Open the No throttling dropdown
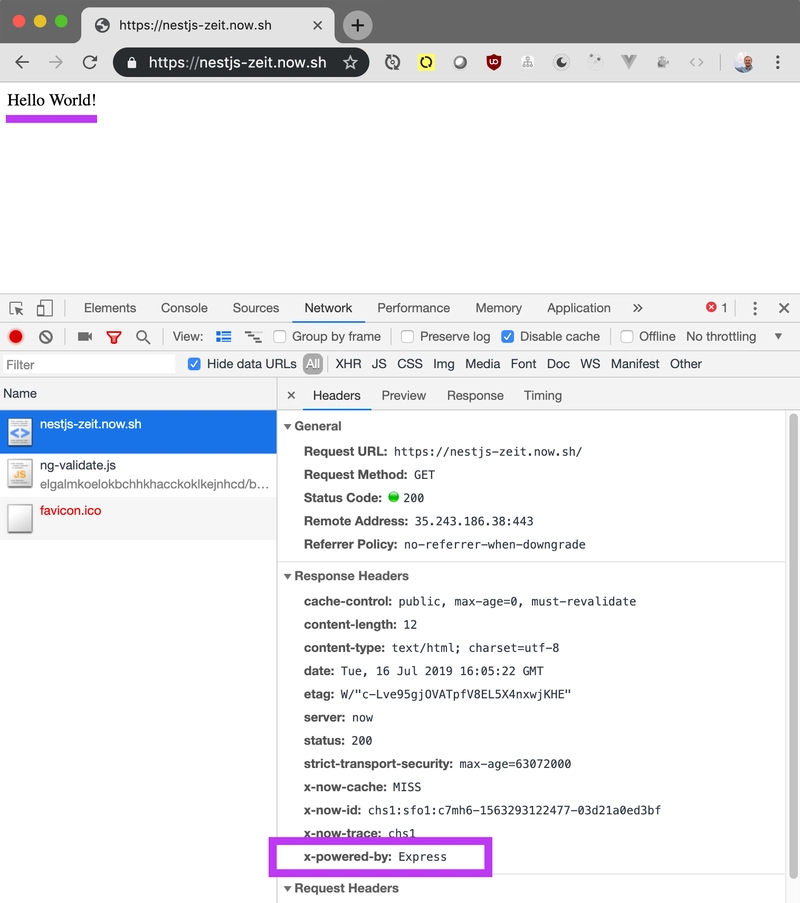The image size is (800, 903). [721, 336]
